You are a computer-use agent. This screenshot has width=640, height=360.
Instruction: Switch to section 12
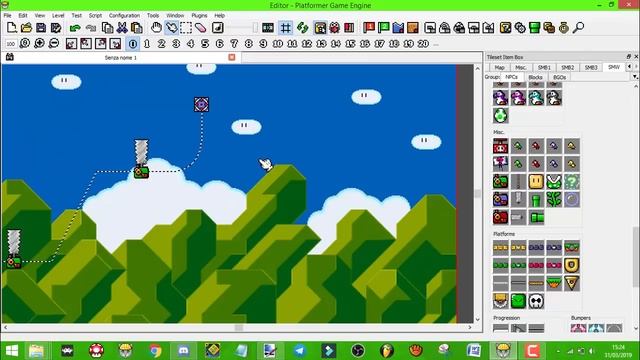click(x=307, y=44)
